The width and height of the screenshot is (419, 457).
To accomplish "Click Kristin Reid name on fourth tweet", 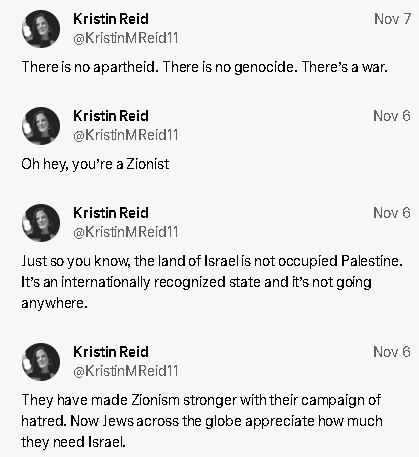I will 111,352.
